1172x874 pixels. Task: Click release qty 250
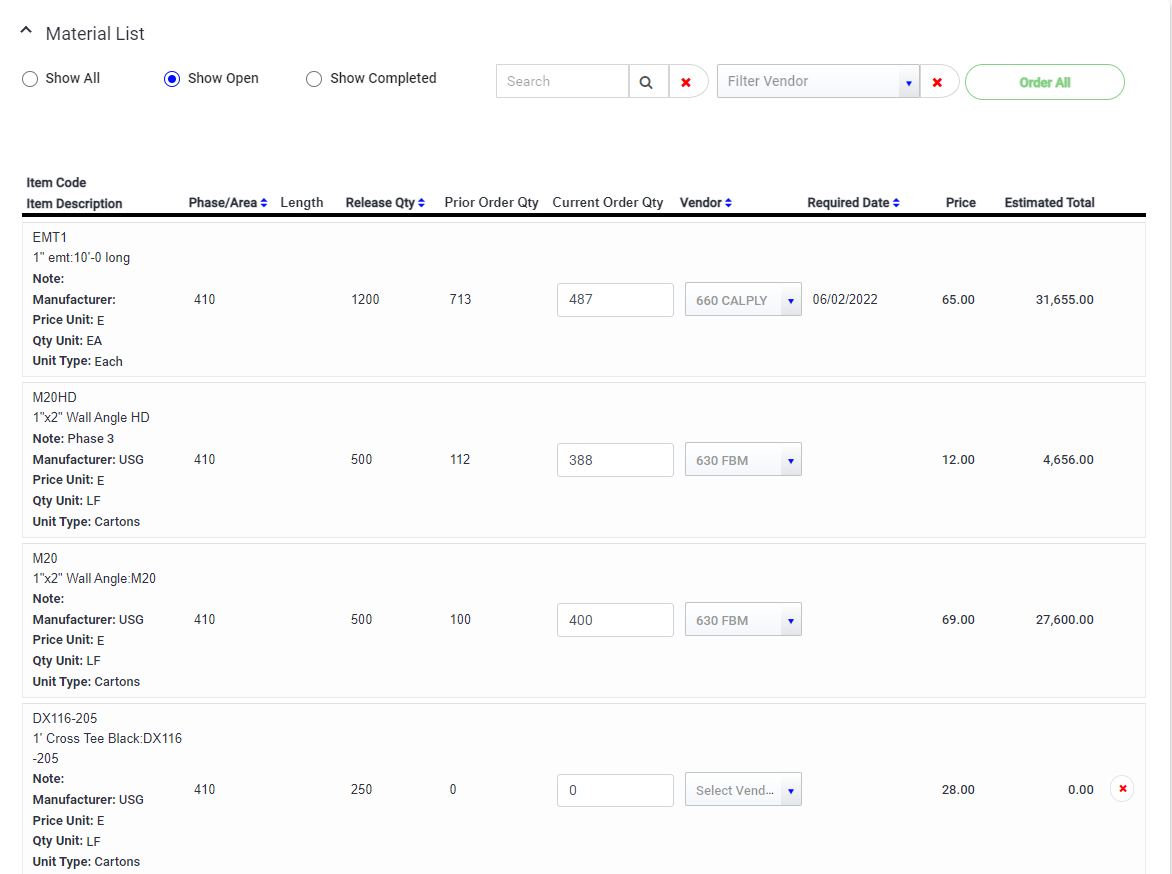[362, 790]
